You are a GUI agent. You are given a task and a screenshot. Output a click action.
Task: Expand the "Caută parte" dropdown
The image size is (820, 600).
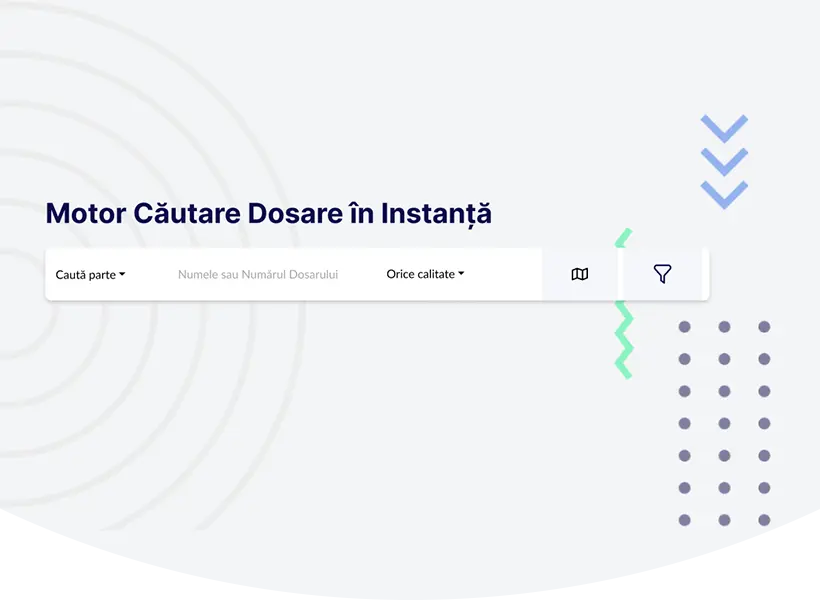tap(90, 274)
